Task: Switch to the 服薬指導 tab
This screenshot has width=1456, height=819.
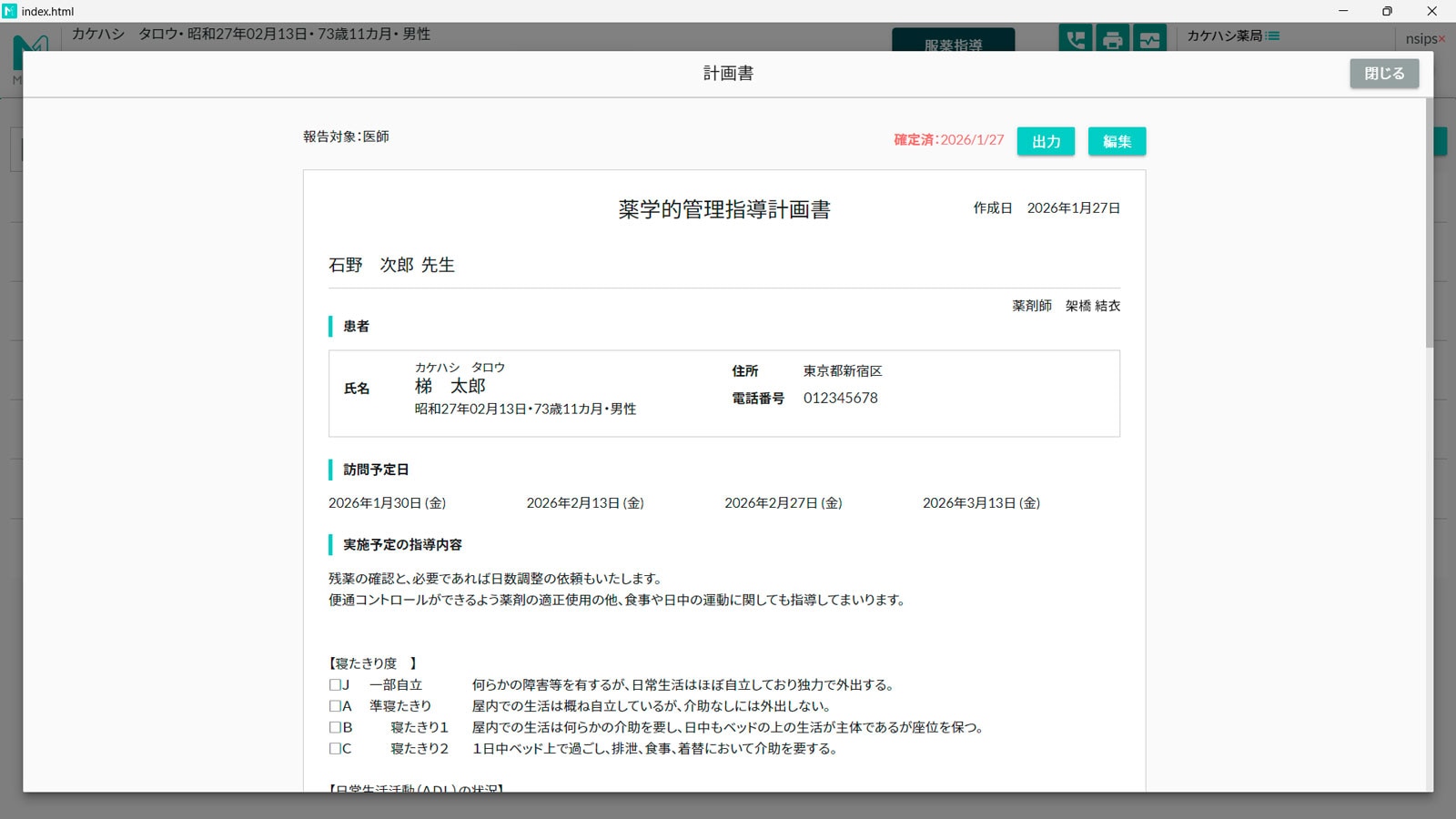Action: pos(954,43)
